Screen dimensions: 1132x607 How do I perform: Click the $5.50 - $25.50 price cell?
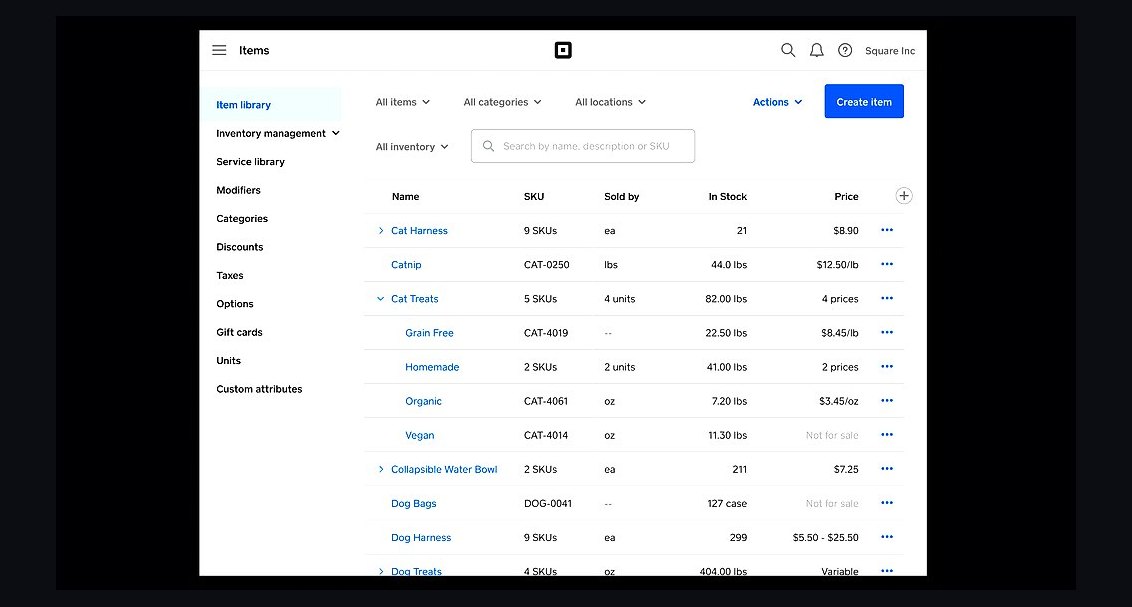click(x=825, y=538)
